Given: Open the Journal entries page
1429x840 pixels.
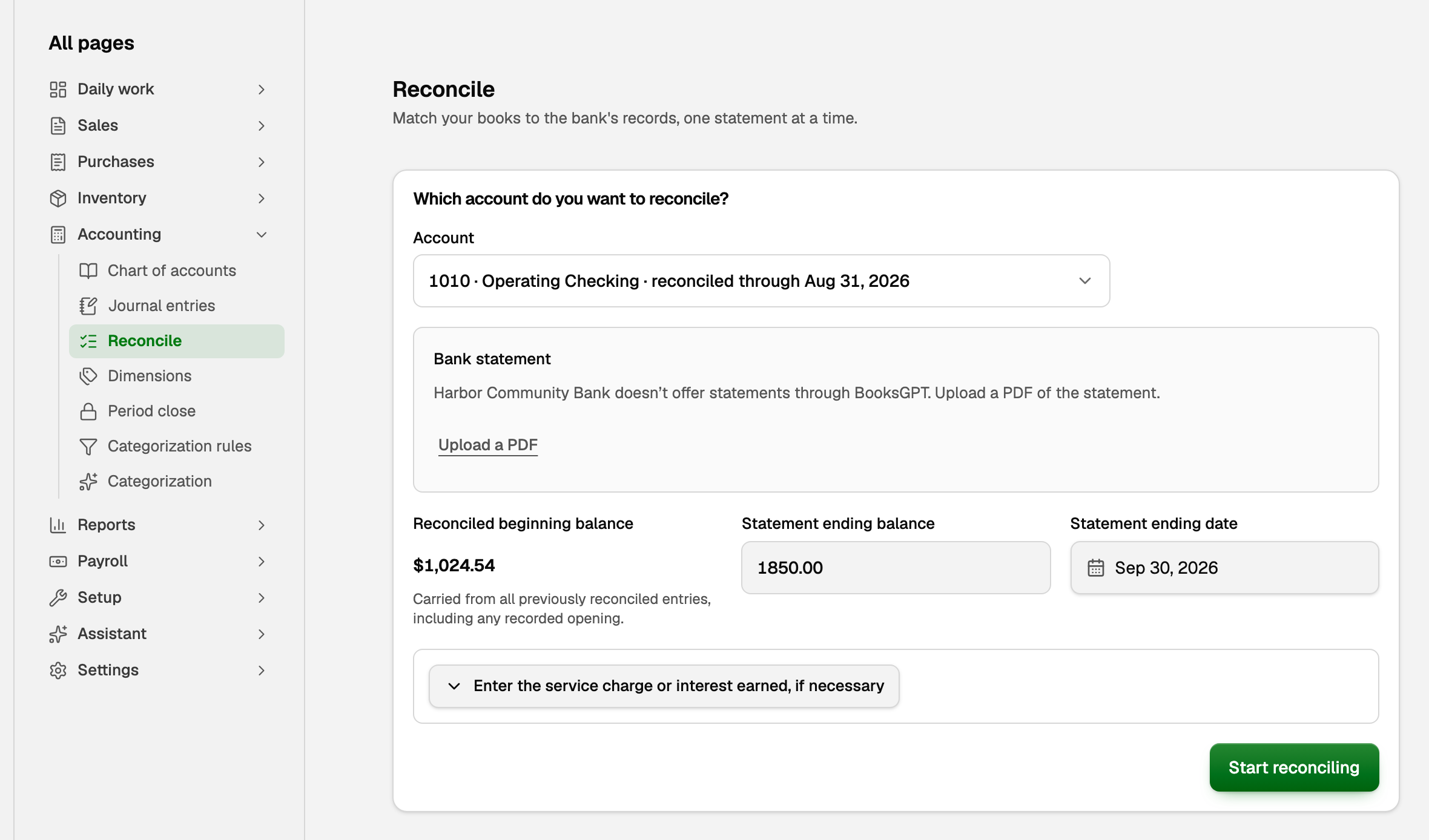Looking at the screenshot, I should pyautogui.click(x=176, y=306).
